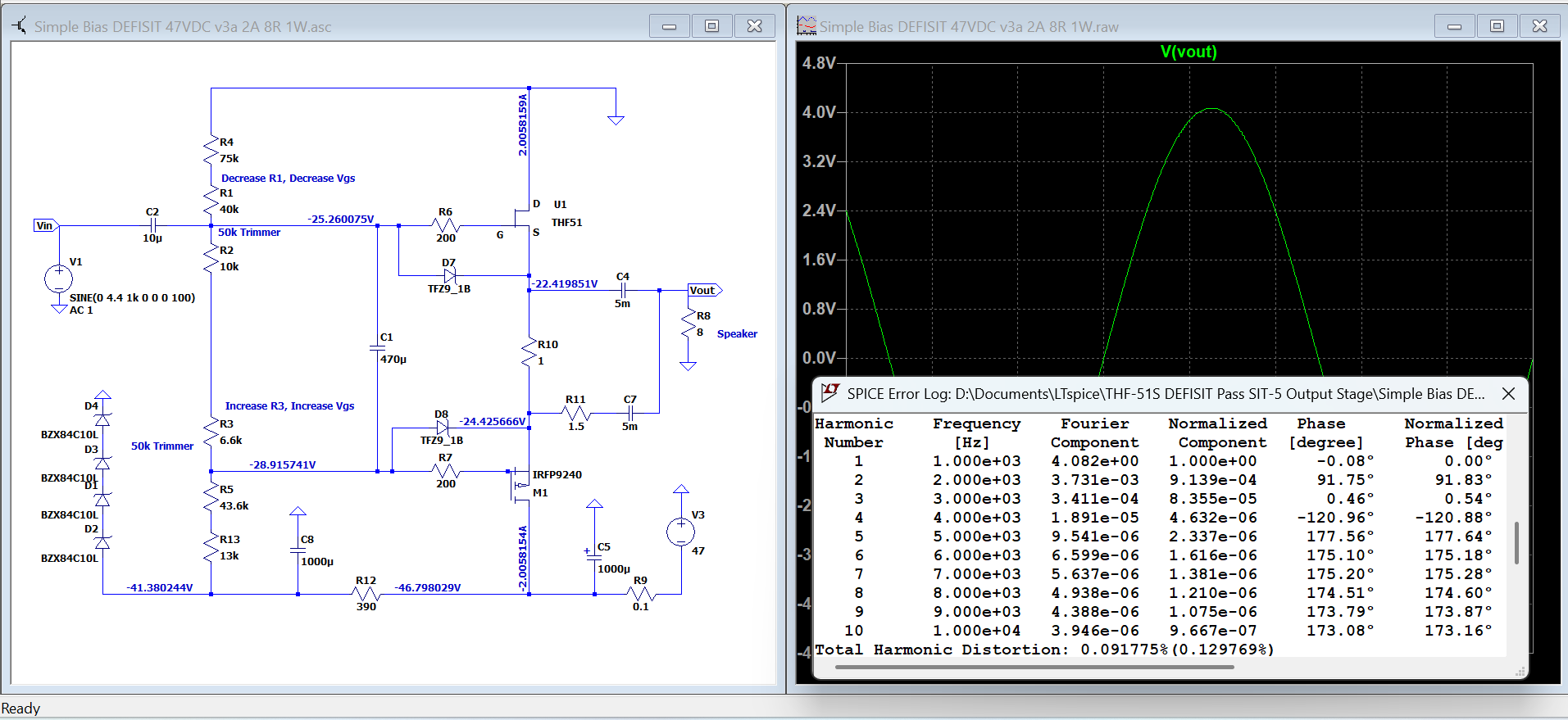Click the Vin net label
The image size is (1568, 720).
click(x=45, y=225)
